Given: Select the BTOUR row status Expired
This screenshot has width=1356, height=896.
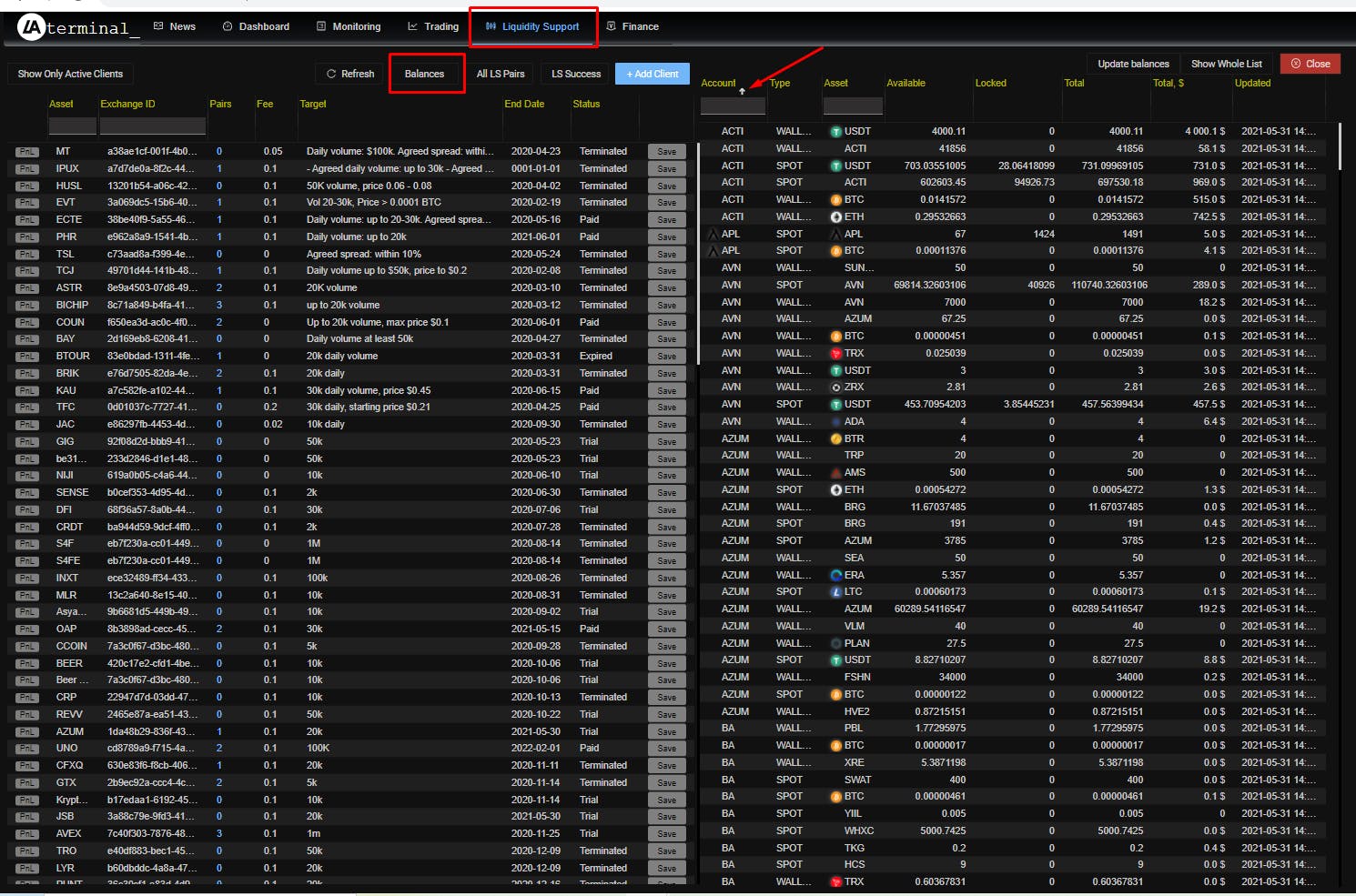Looking at the screenshot, I should pos(596,356).
